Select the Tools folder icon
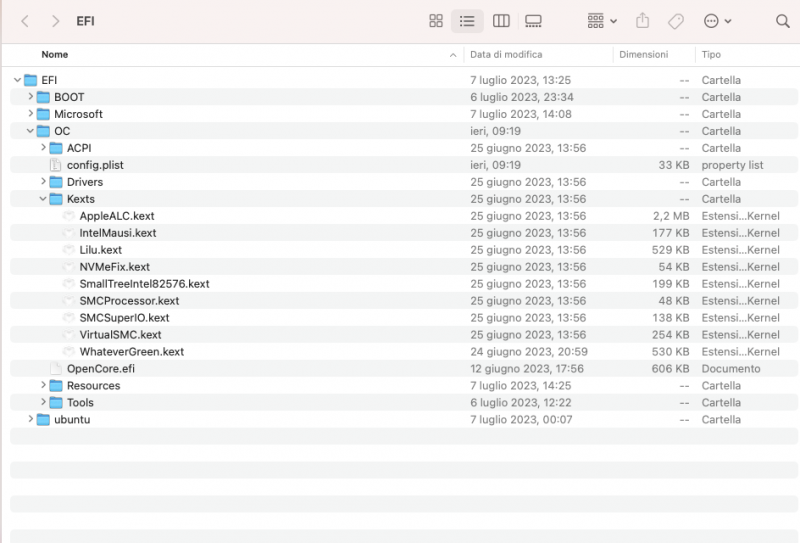The height and width of the screenshot is (543, 800). [56, 402]
